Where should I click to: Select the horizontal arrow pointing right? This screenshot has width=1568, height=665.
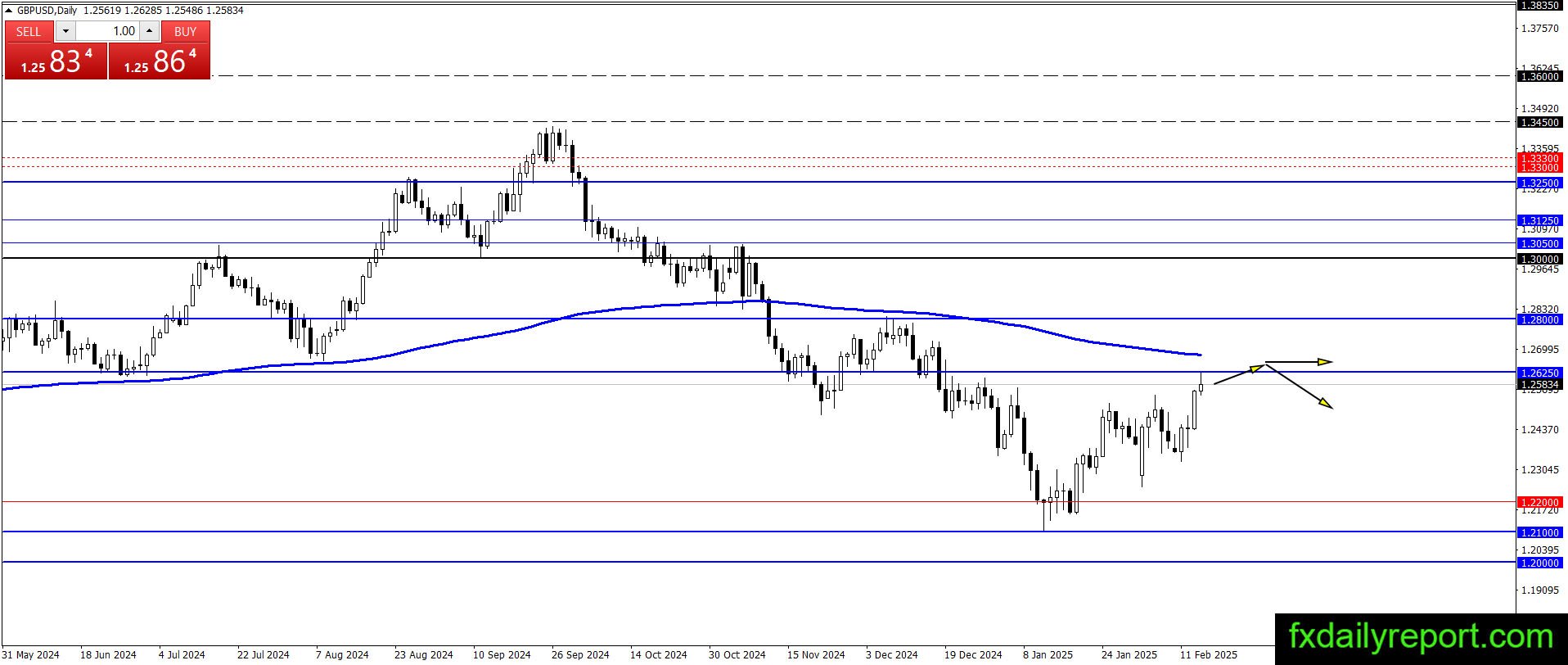tap(1299, 361)
